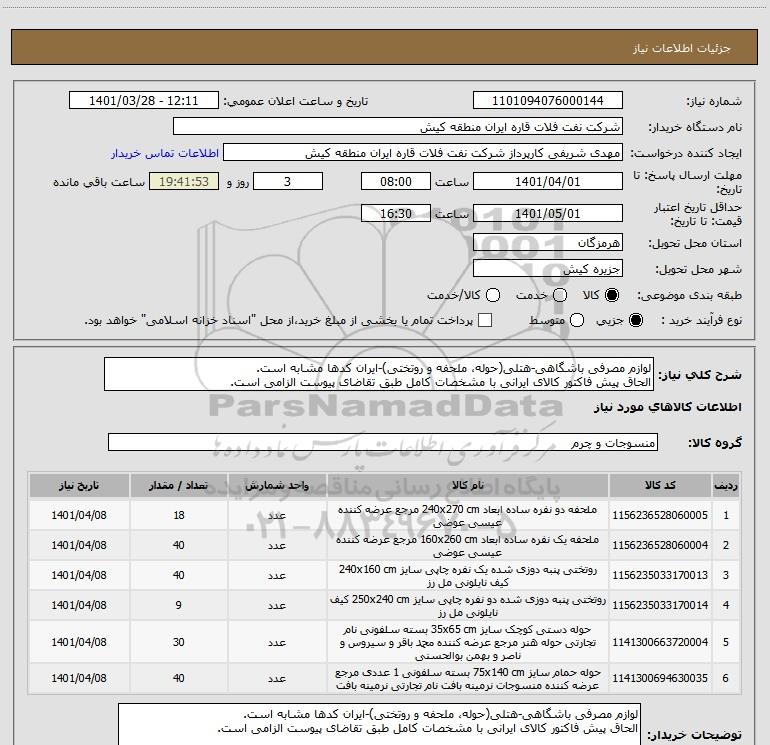The height and width of the screenshot is (745, 770).
Task: Click product code 1156235033170014
Action: pyautogui.click(x=660, y=605)
